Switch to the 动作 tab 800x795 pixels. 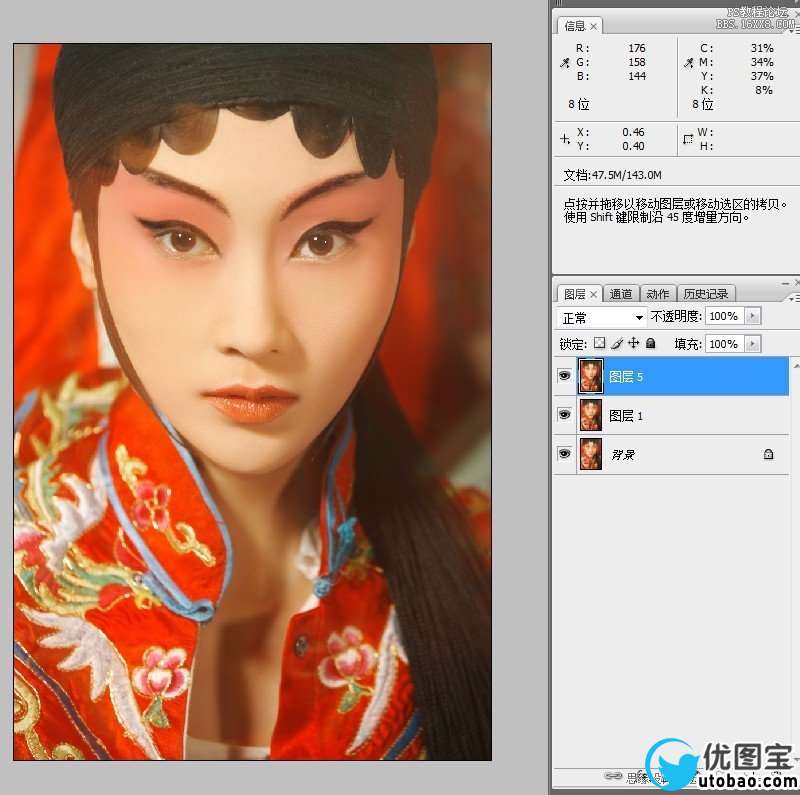[657, 294]
